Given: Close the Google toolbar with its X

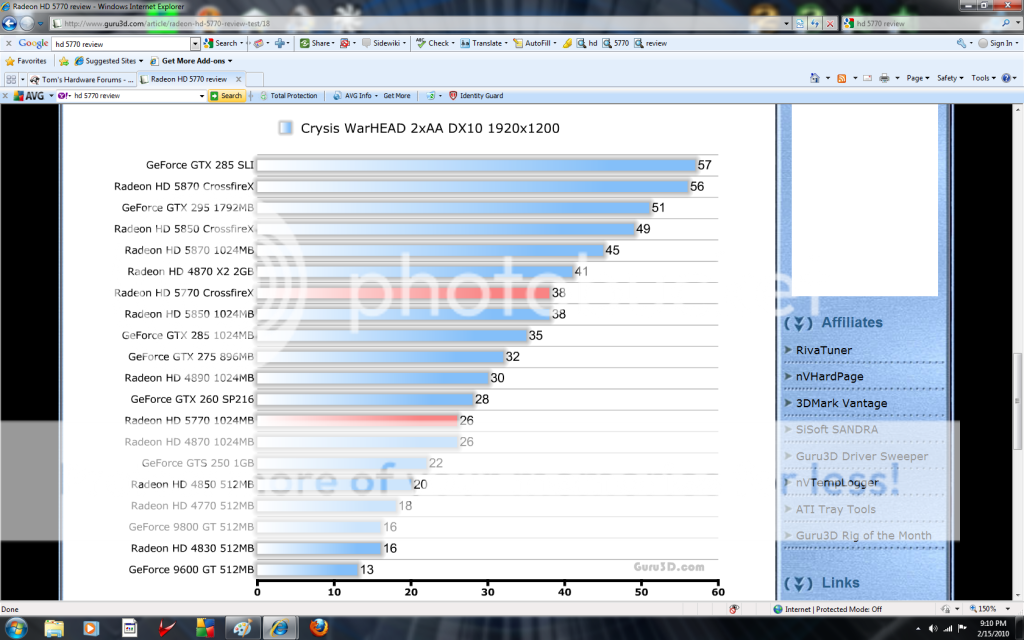Looking at the screenshot, I should 8,43.
